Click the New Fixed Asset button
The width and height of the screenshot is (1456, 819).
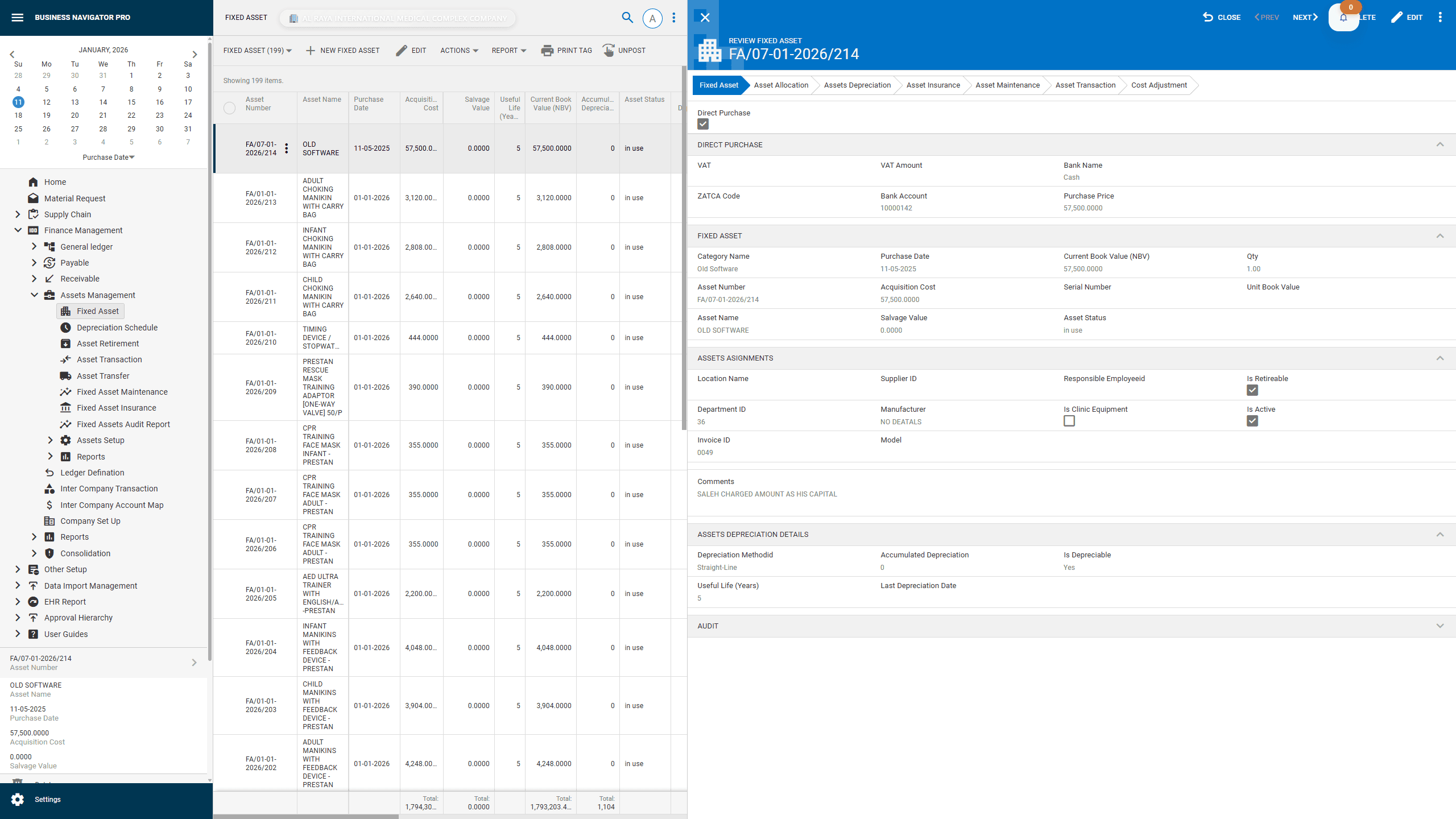[x=343, y=50]
